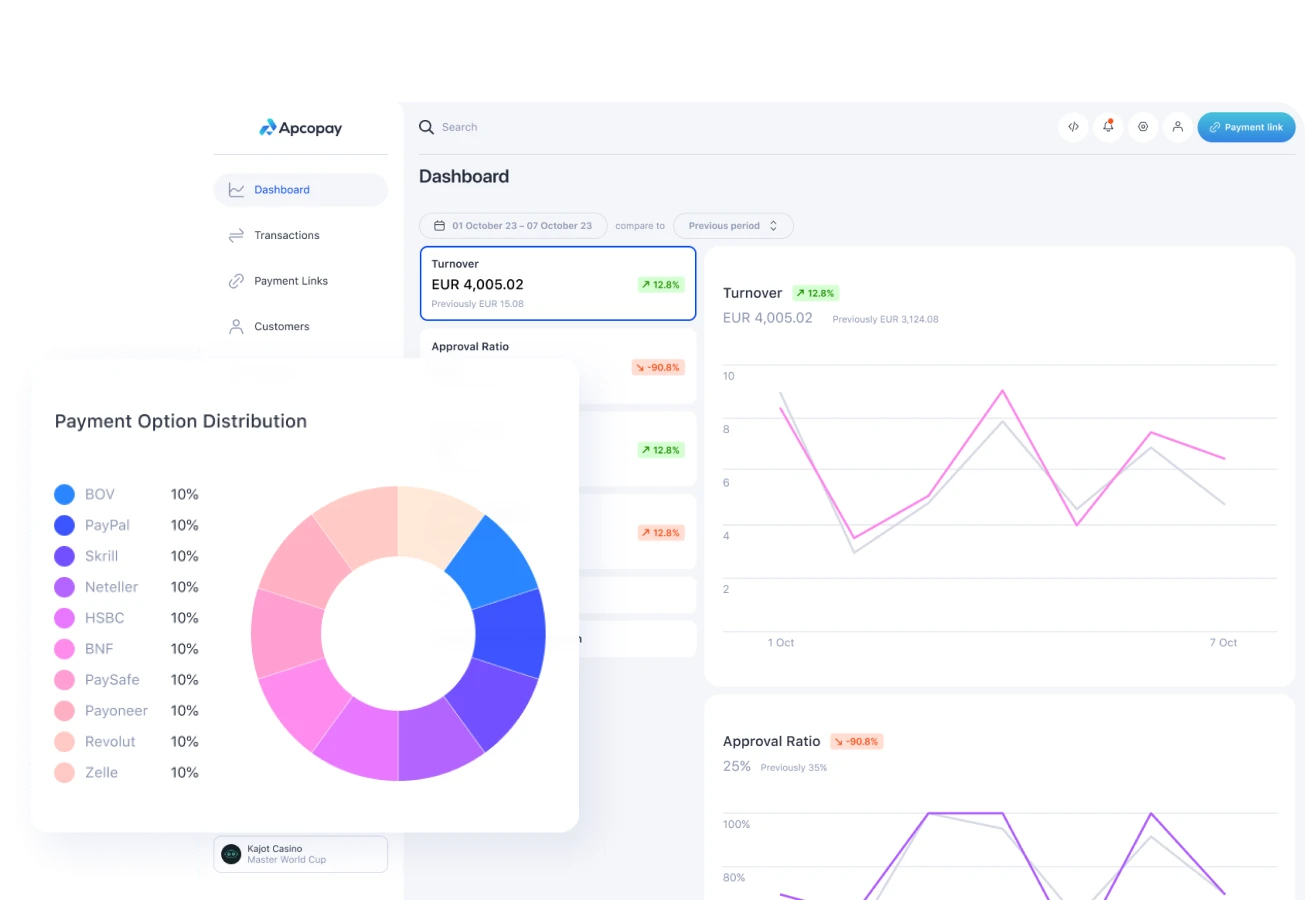1305x900 pixels.
Task: Click the search magnifier icon
Action: click(426, 127)
